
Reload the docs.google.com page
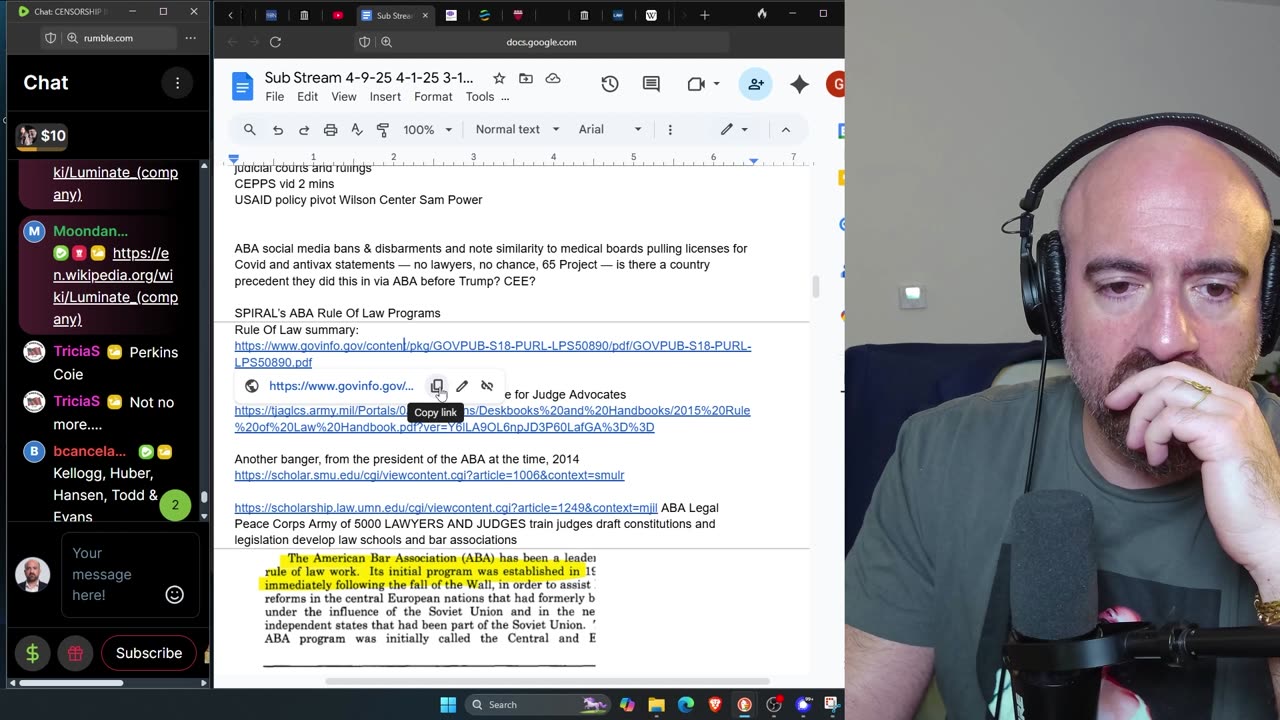pos(275,42)
